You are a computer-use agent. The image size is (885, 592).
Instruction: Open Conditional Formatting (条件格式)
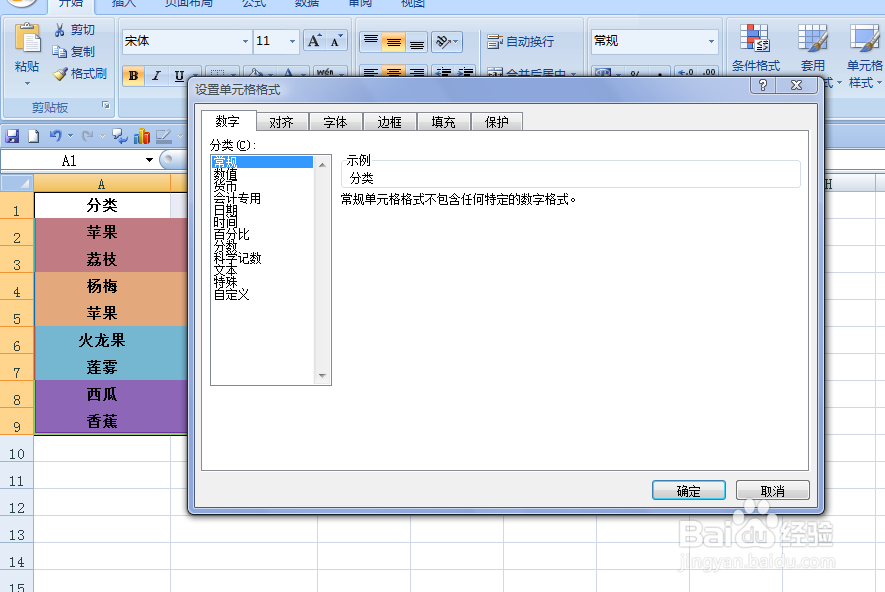click(x=756, y=48)
